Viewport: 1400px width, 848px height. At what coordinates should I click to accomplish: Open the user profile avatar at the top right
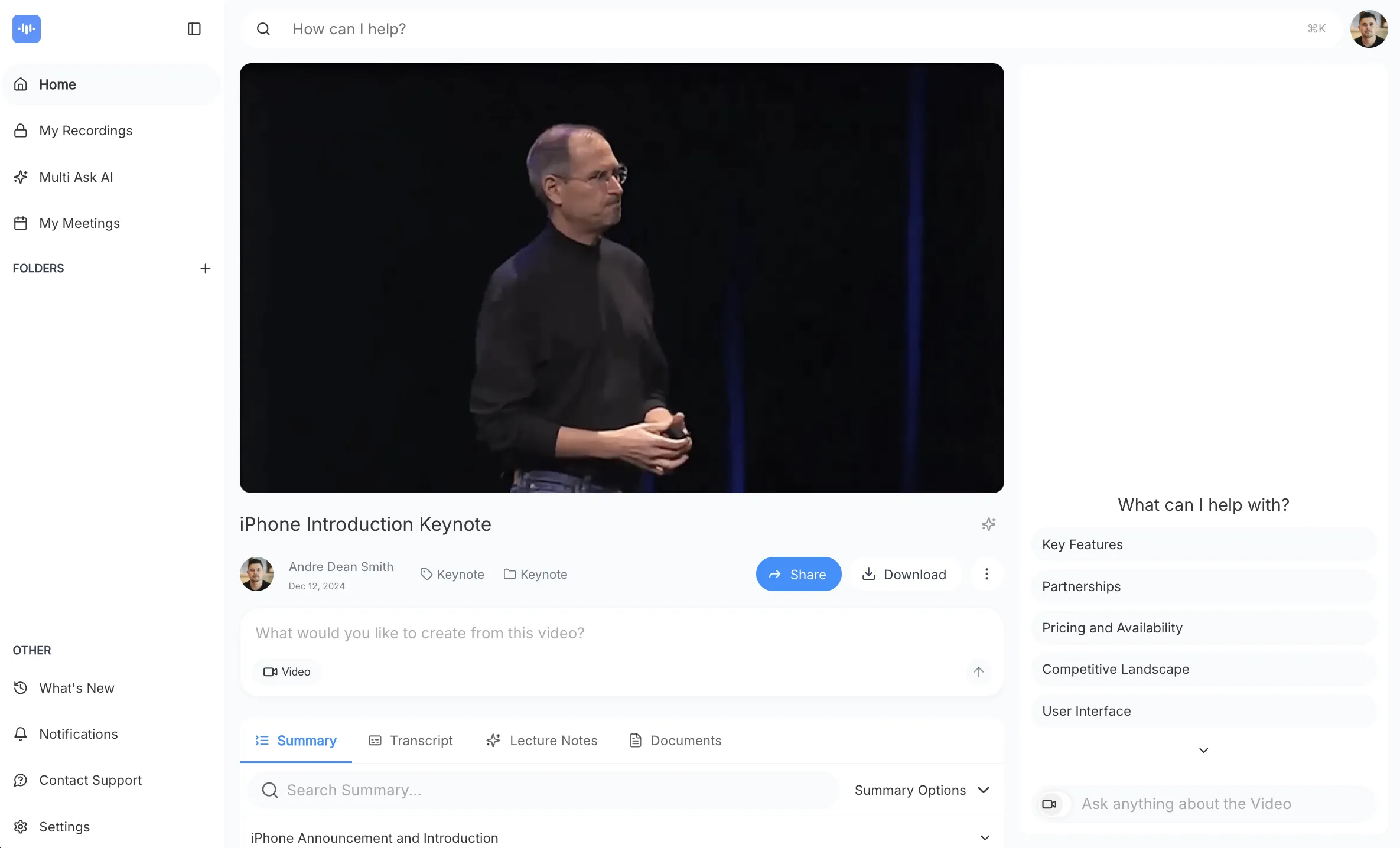[1369, 29]
